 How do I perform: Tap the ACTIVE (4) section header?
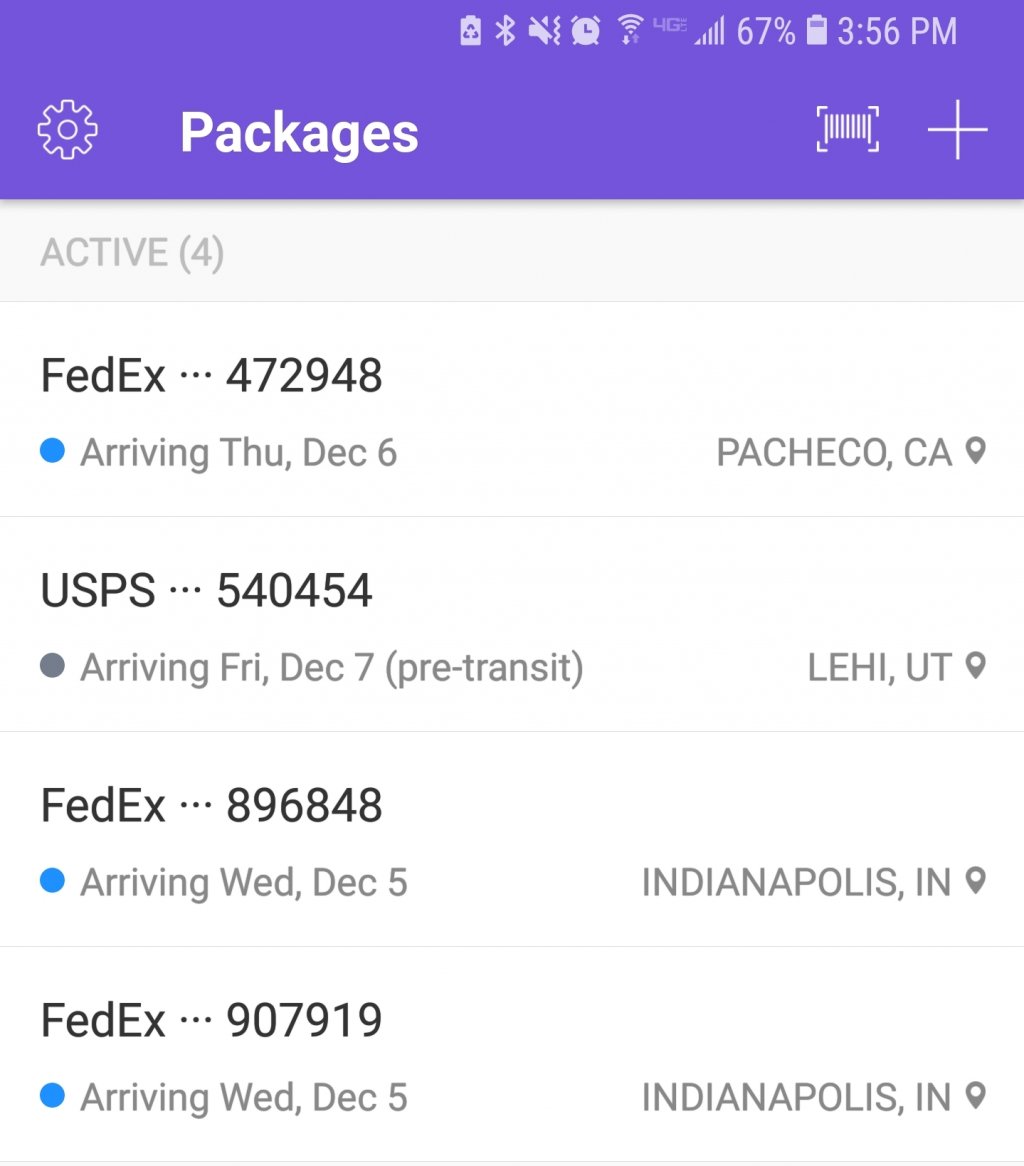(132, 252)
